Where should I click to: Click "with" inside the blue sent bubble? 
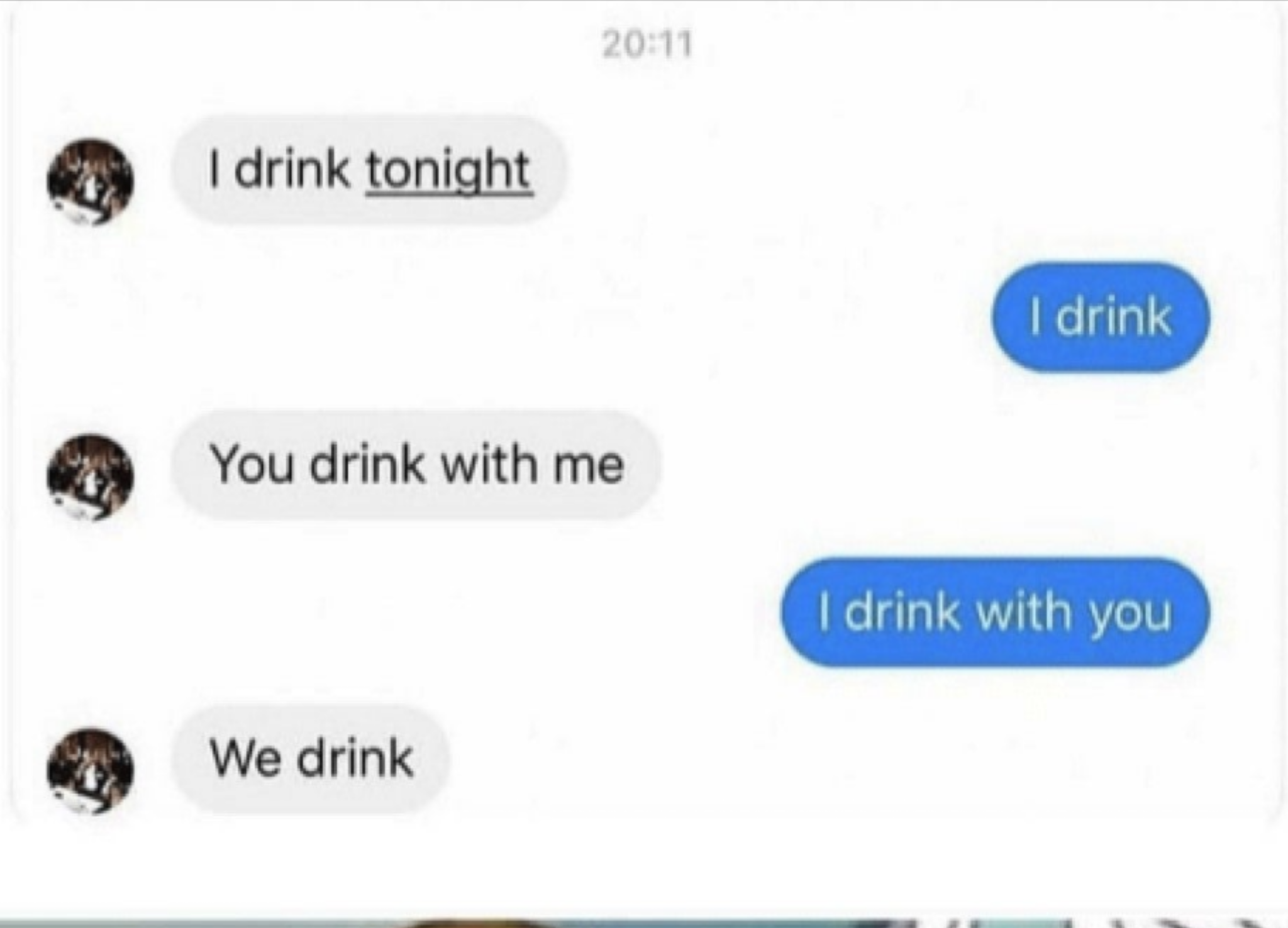(x=1023, y=611)
